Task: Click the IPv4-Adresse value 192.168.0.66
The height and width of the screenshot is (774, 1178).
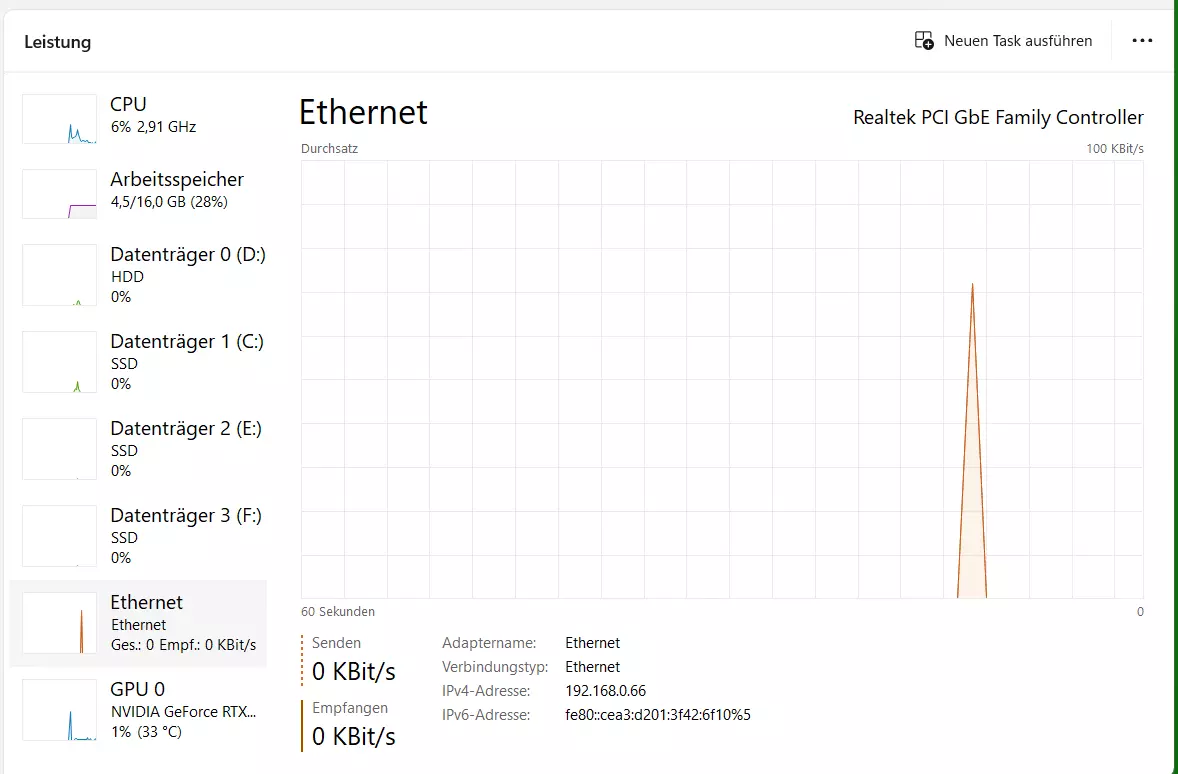Action: 606,691
